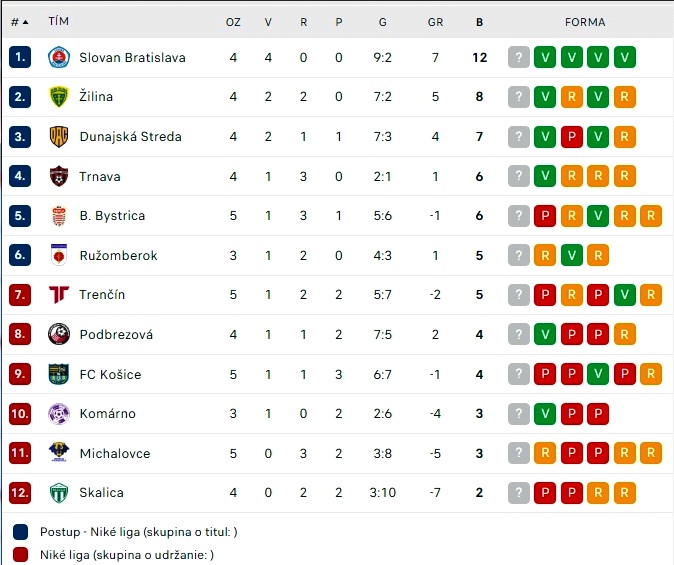Sort standings by the B points column

[479, 22]
